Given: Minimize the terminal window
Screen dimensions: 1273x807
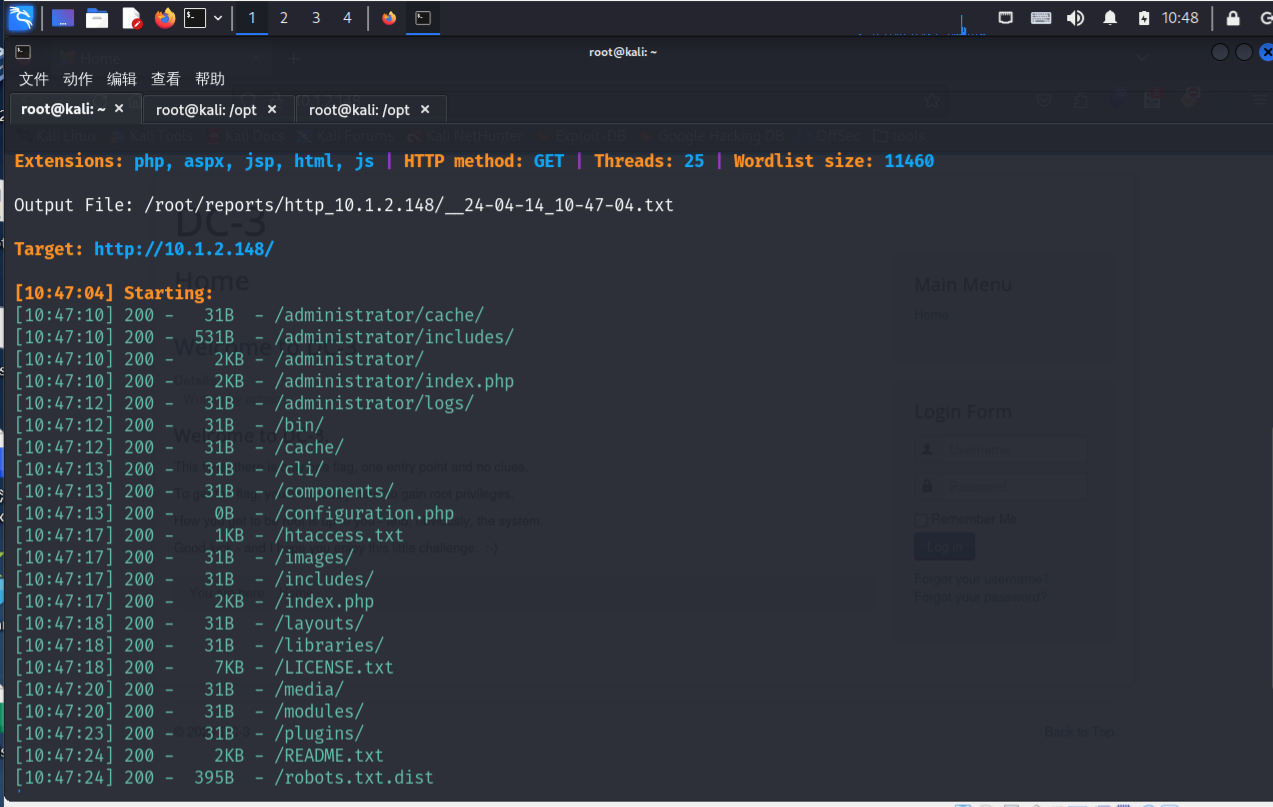Looking at the screenshot, I should (x=1220, y=52).
